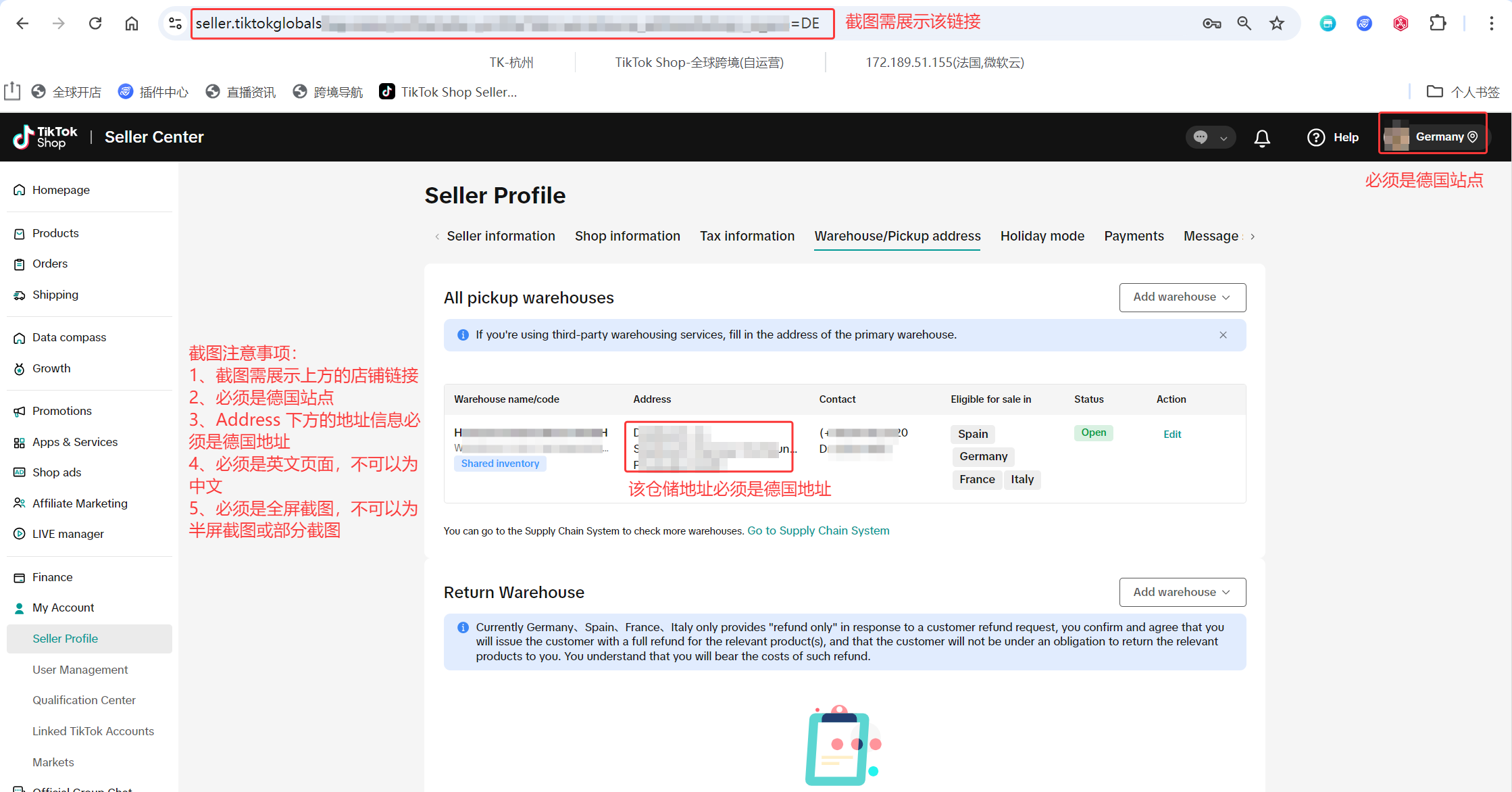Open the 跨境导航 bookmark

click(x=328, y=92)
